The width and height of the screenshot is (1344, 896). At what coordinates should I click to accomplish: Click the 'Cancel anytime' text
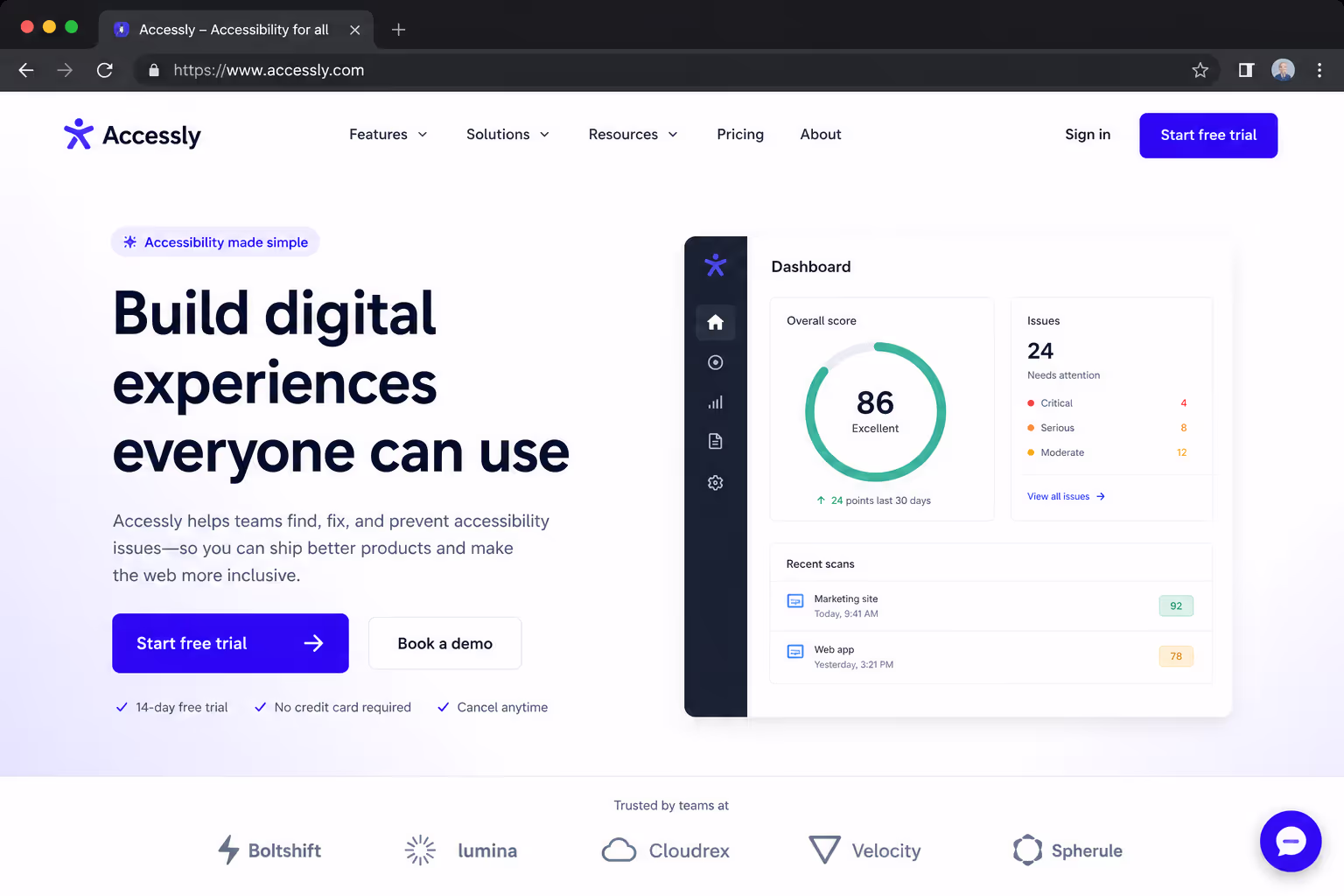(502, 707)
